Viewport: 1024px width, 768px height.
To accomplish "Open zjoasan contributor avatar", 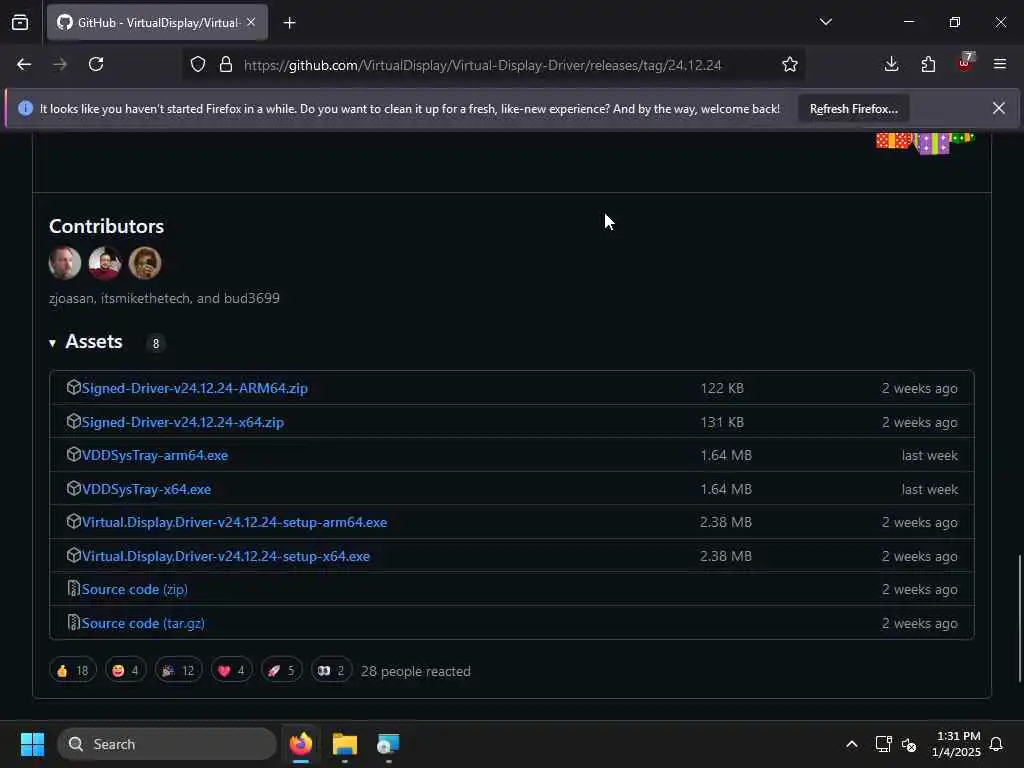I will (65, 263).
